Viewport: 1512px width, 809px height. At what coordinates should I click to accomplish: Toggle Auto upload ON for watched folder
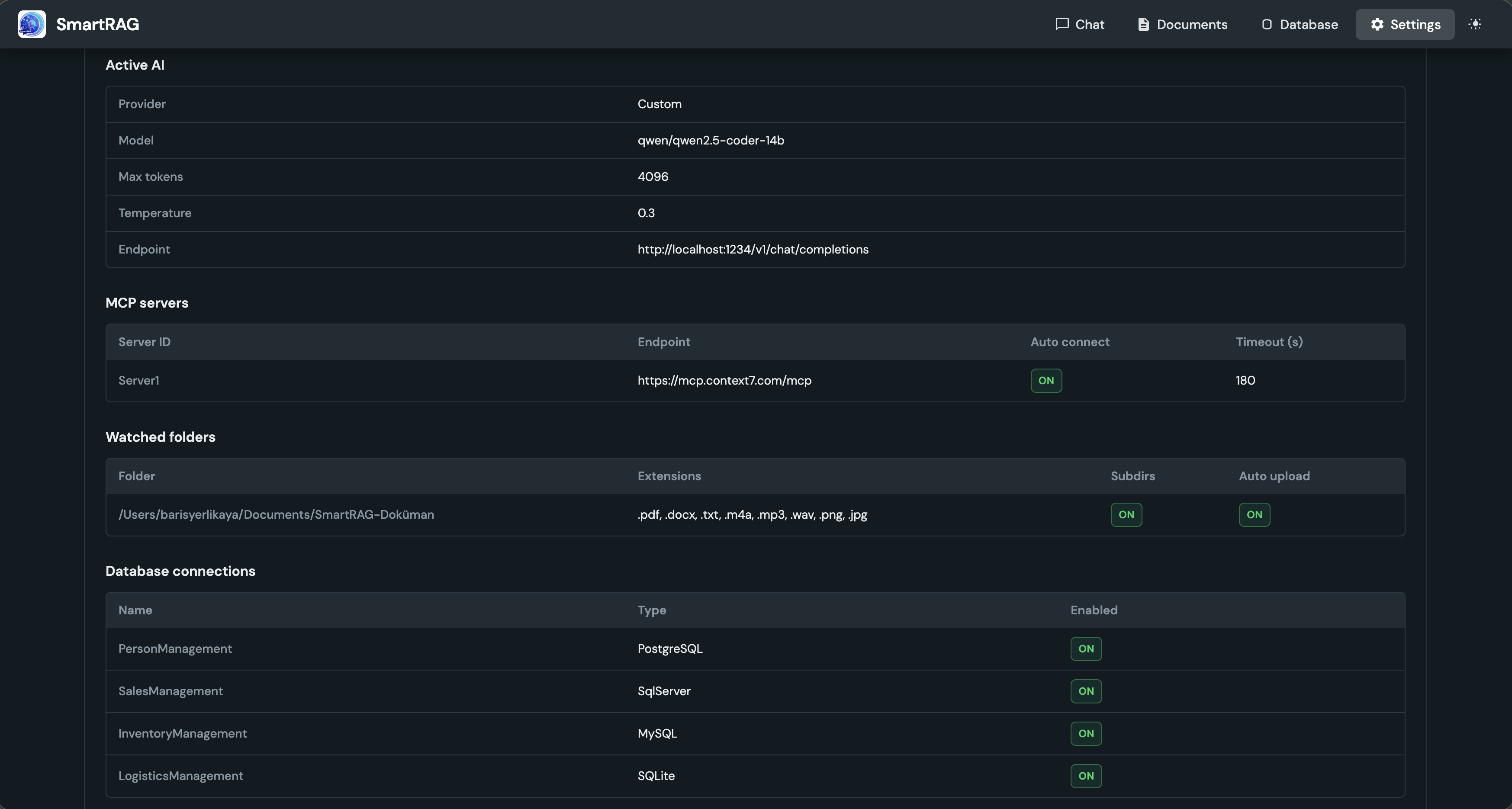[1255, 514]
